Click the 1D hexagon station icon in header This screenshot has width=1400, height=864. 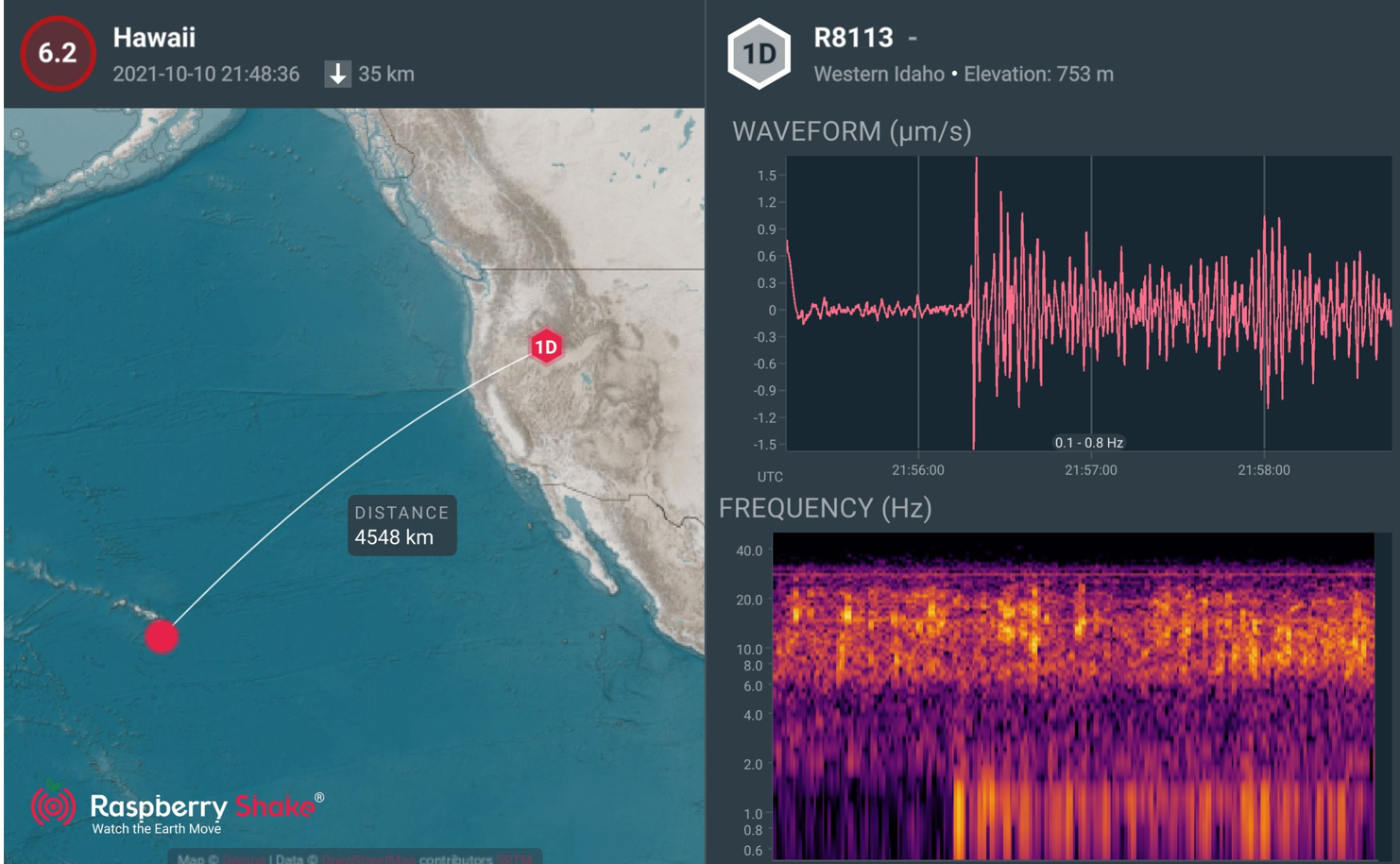[x=759, y=54]
